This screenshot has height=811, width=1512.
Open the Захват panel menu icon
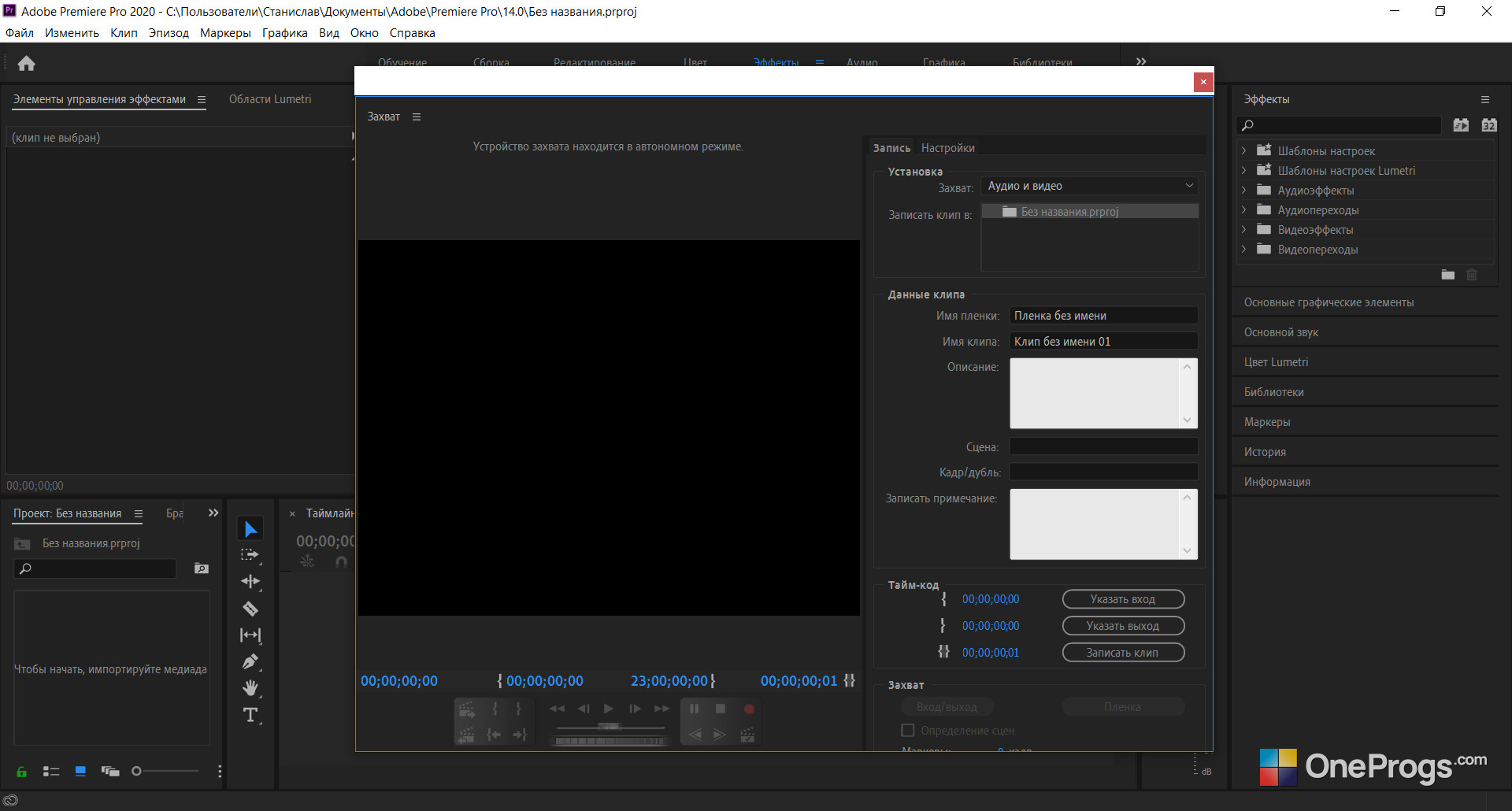click(x=417, y=117)
